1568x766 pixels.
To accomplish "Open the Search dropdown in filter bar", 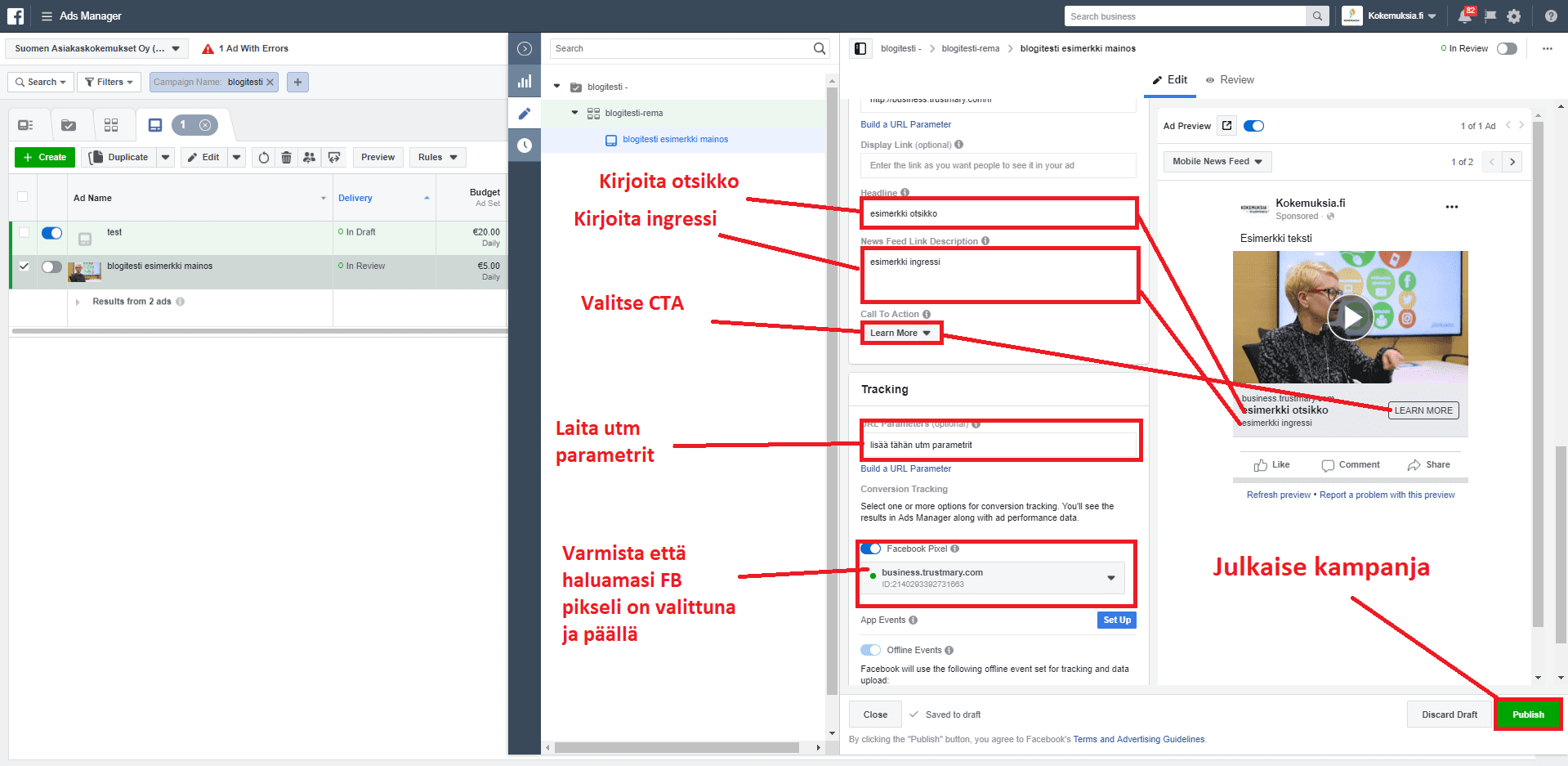I will pyautogui.click(x=42, y=82).
